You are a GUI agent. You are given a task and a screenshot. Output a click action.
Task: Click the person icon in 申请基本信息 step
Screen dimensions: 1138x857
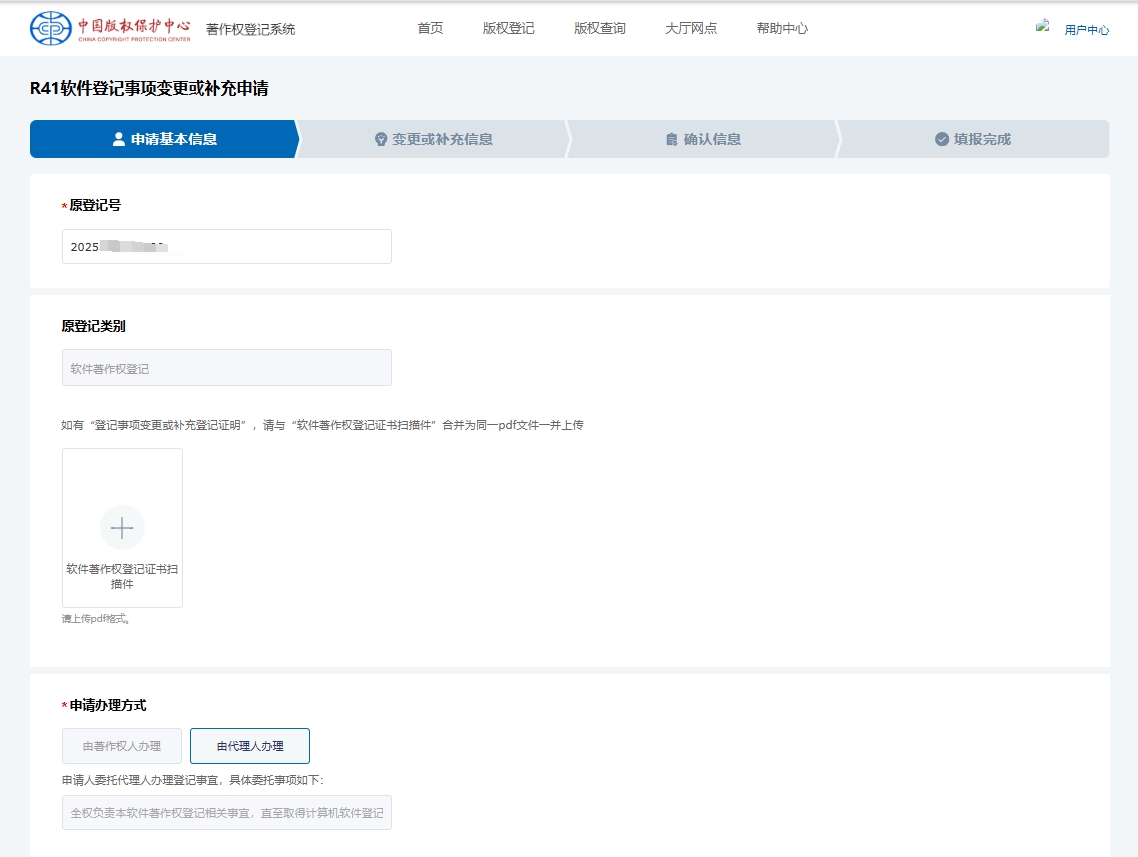pyautogui.click(x=119, y=140)
